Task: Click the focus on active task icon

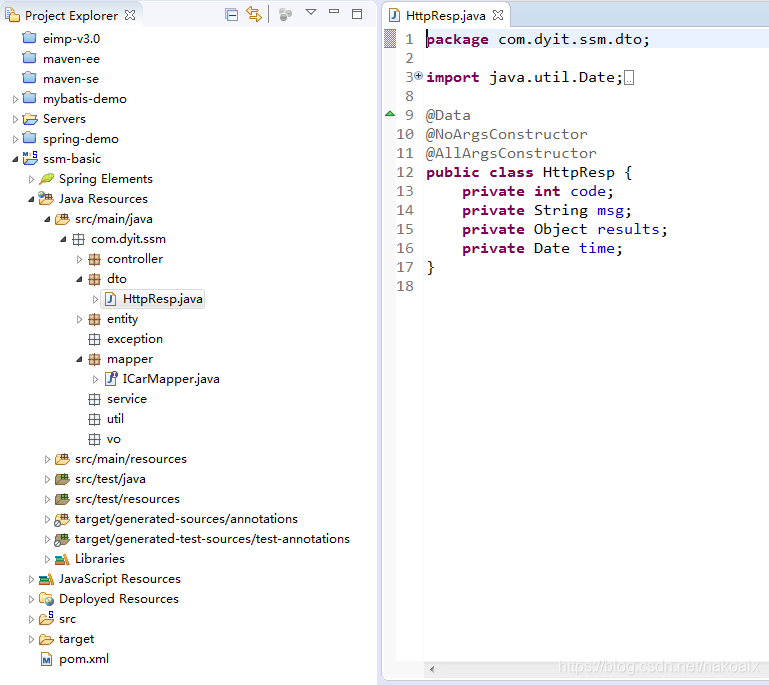Action: (x=286, y=14)
